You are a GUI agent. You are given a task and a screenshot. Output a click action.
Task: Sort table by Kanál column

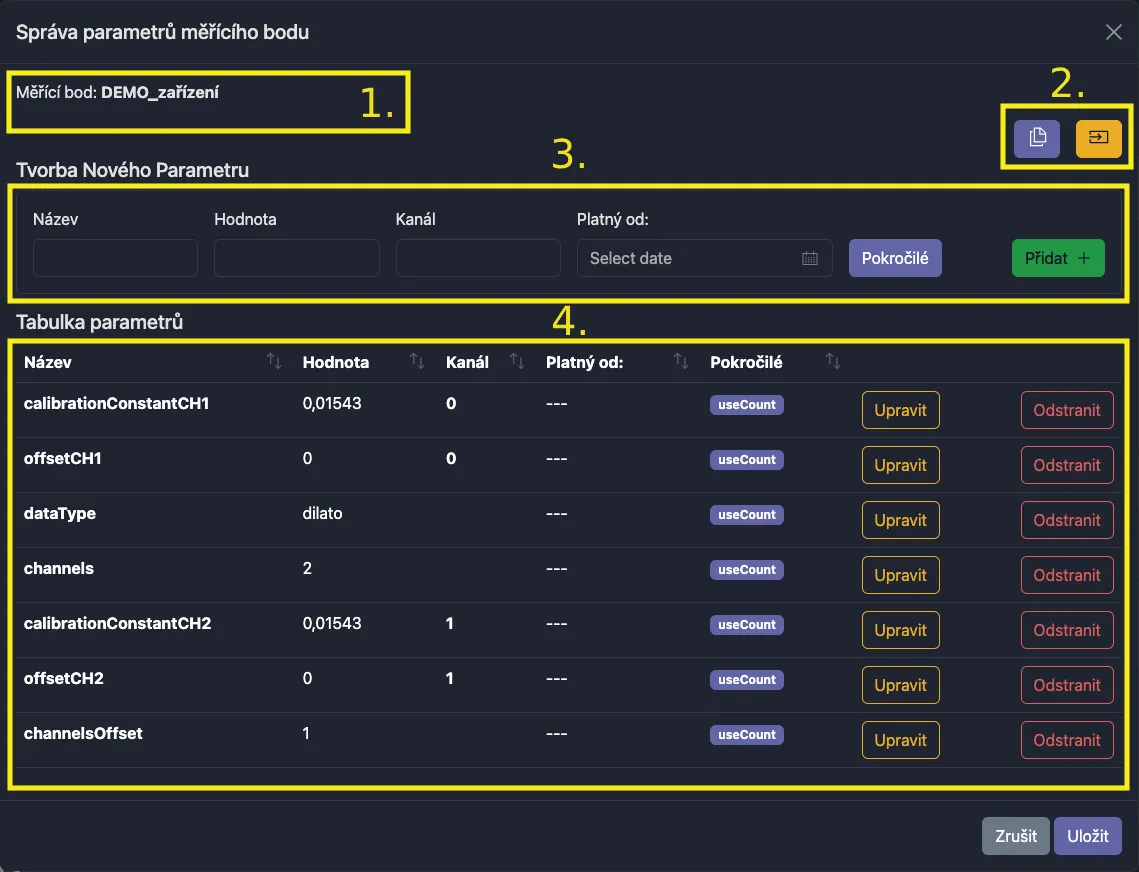pos(517,362)
